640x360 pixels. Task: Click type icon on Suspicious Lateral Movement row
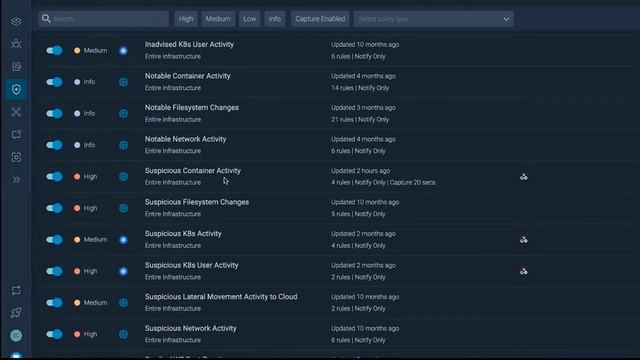click(x=123, y=302)
